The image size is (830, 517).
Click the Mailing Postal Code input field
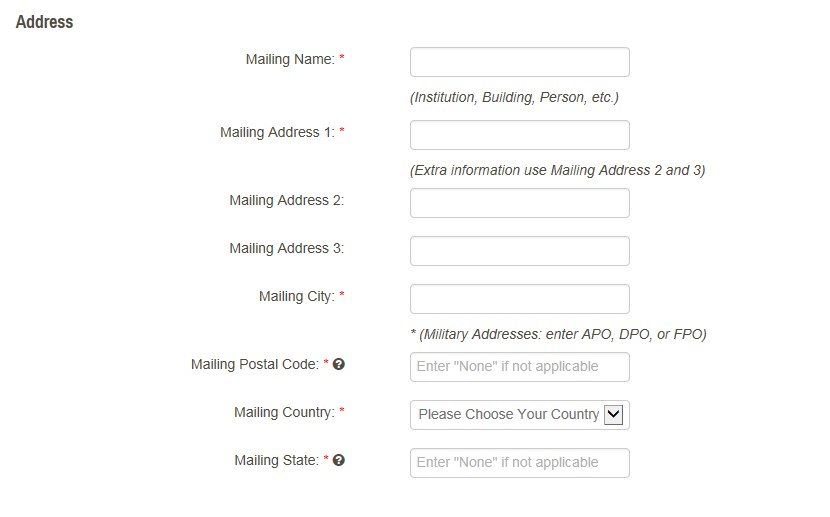click(519, 367)
